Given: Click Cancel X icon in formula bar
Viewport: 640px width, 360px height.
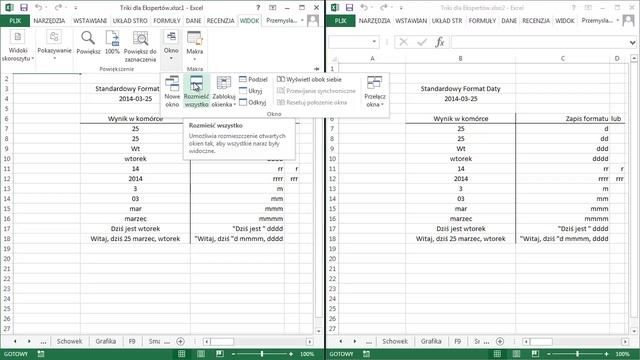Looking at the screenshot, I should coord(404,42).
